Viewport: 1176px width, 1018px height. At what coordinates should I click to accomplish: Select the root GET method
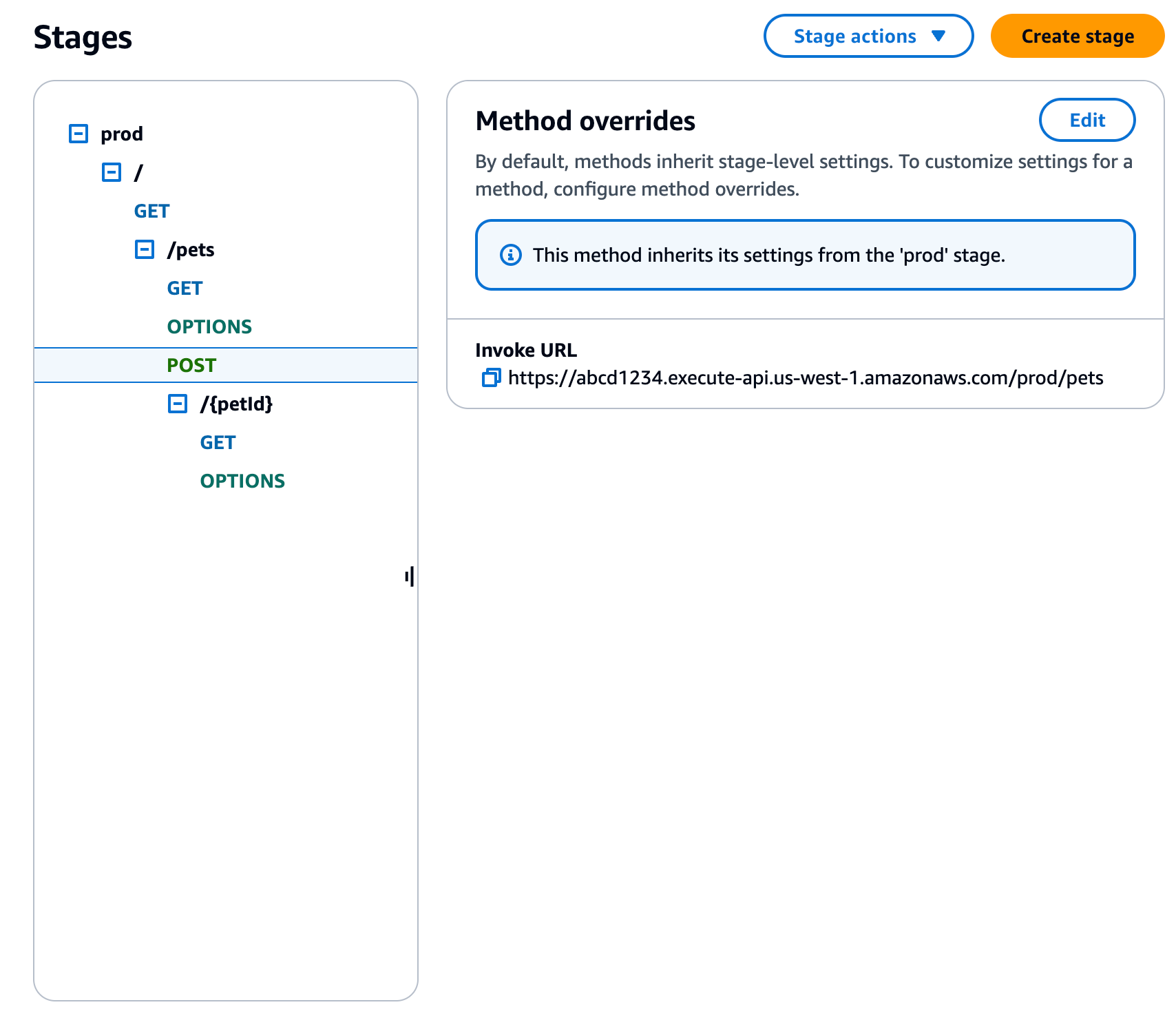[151, 211]
